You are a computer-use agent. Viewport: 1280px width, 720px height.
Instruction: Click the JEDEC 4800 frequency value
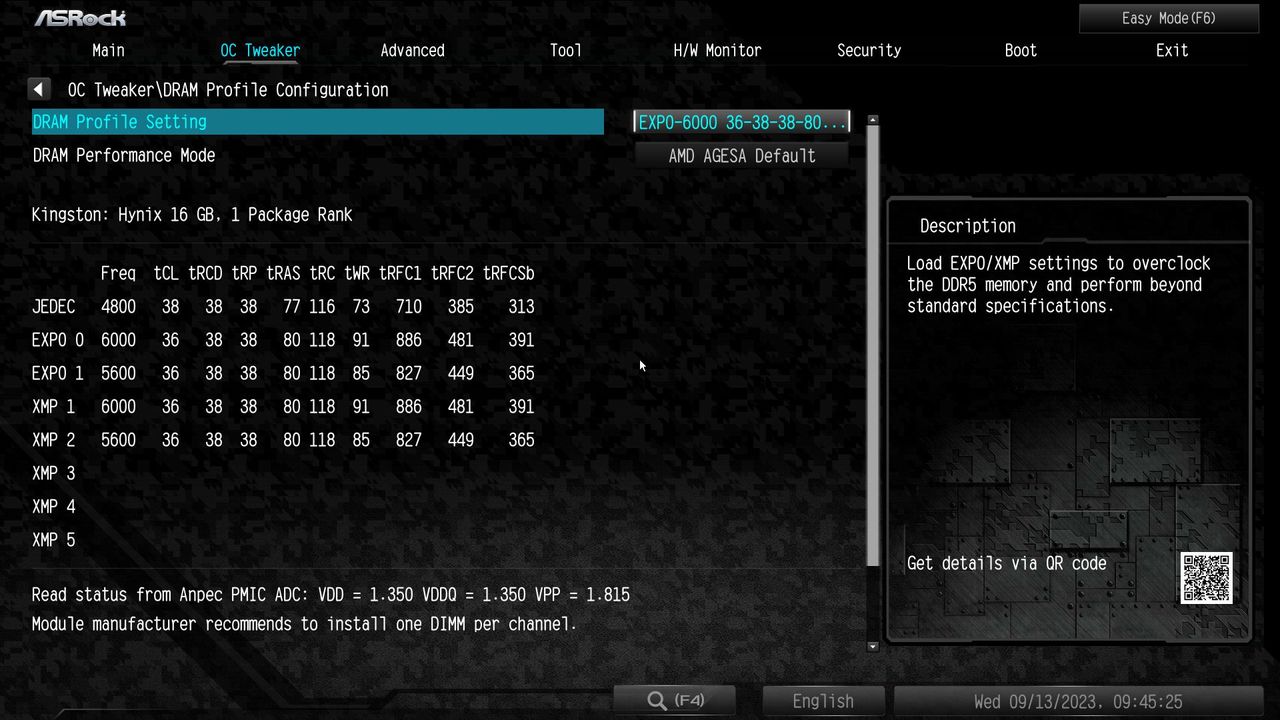(x=118, y=307)
